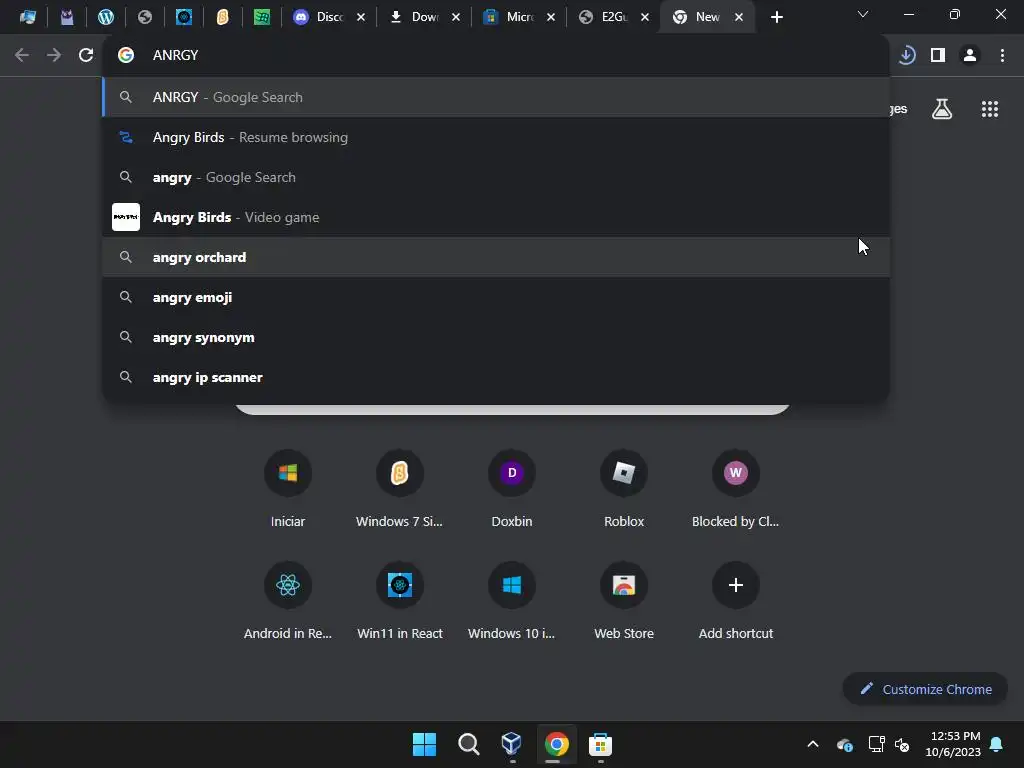Open the Windows 10 i... shortcut

[x=512, y=600]
